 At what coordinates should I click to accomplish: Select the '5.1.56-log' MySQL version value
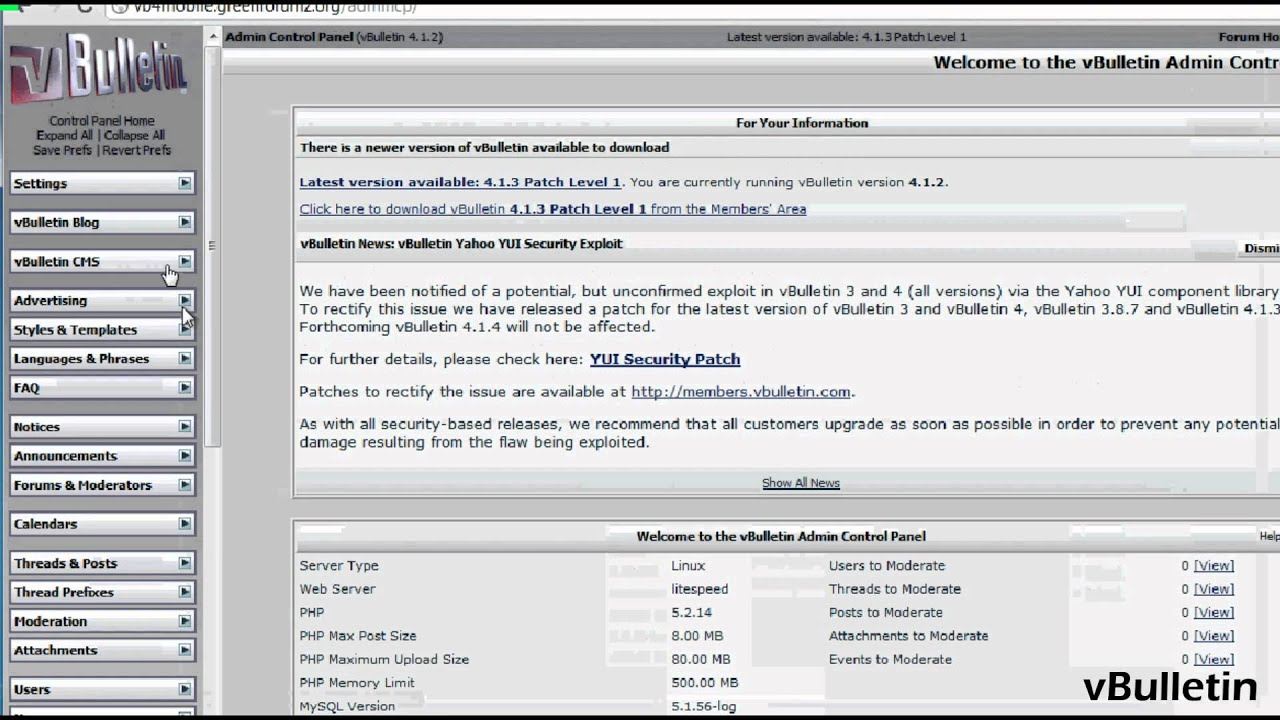[703, 706]
